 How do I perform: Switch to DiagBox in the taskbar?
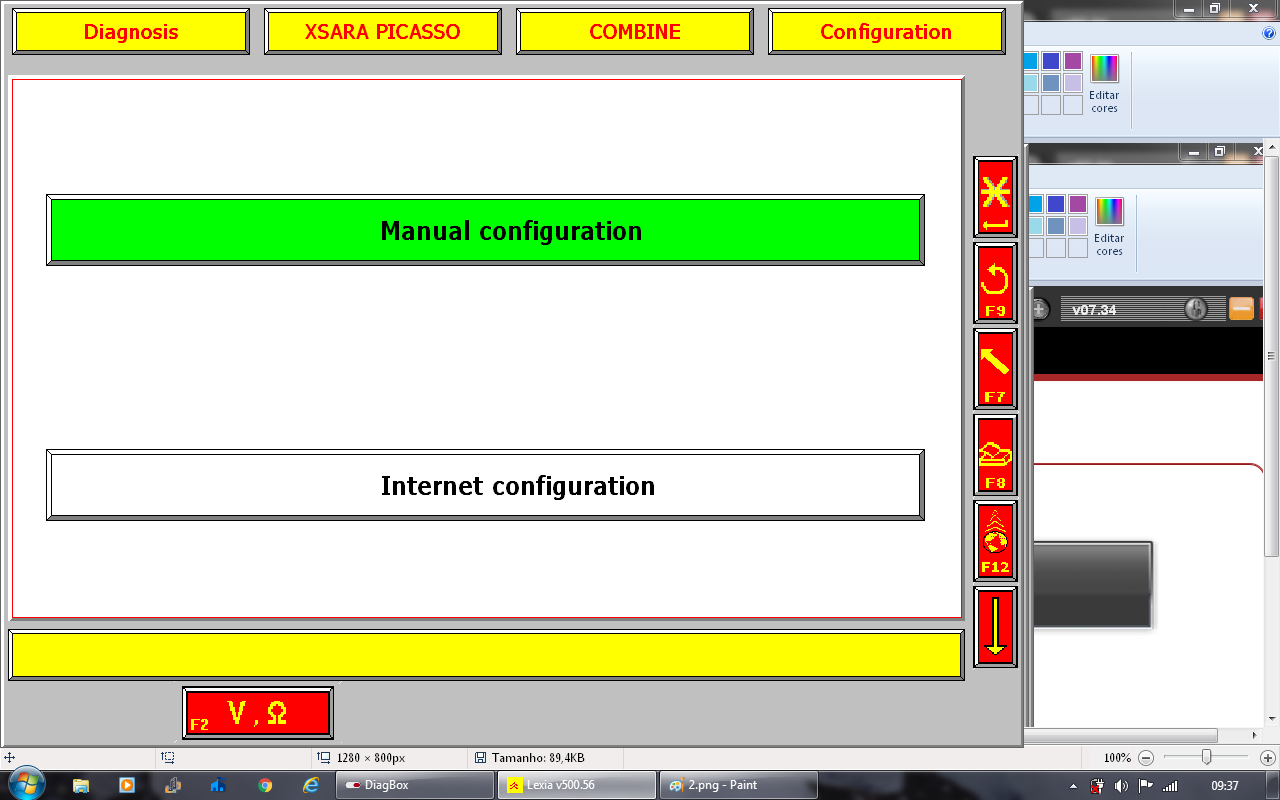point(415,785)
